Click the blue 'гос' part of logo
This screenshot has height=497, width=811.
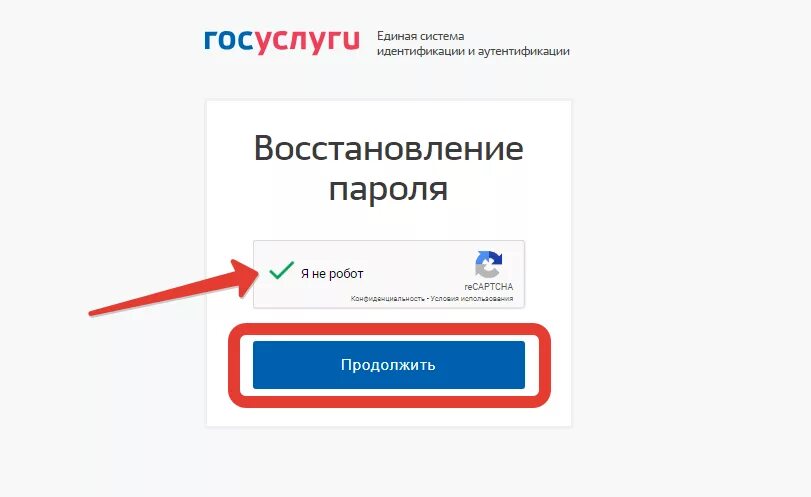click(x=229, y=39)
